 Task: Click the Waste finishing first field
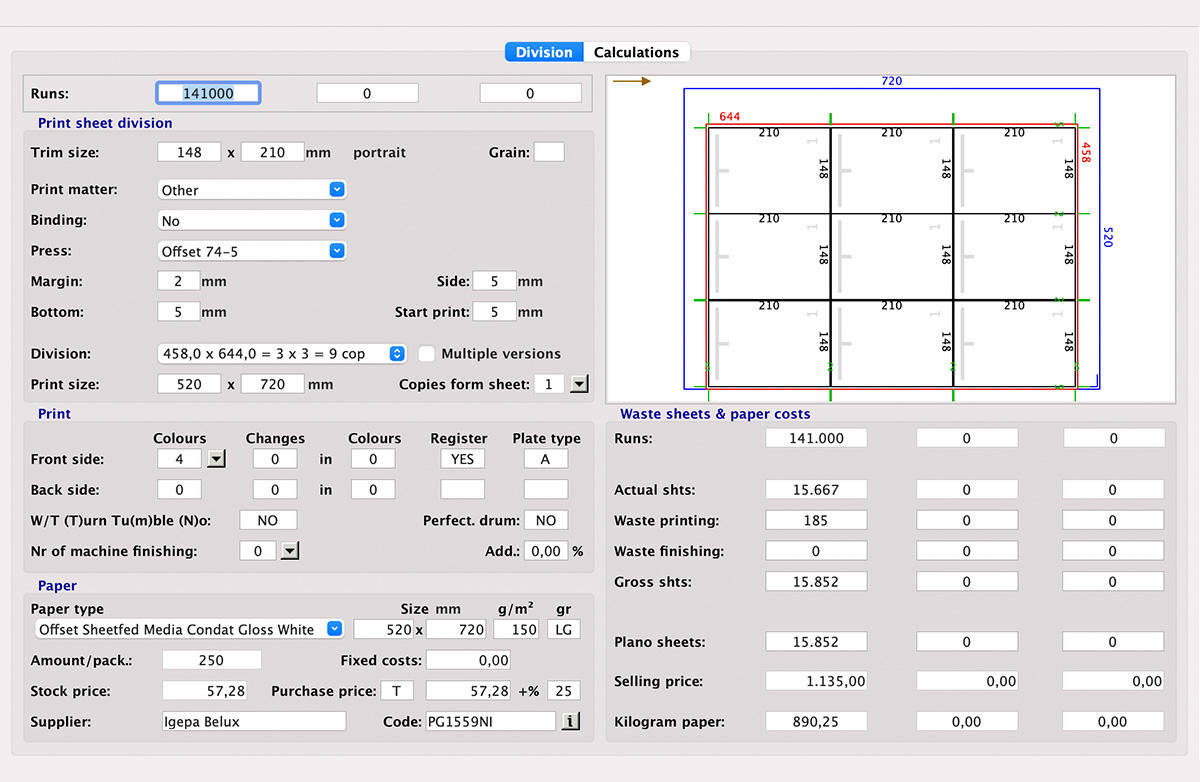point(816,550)
